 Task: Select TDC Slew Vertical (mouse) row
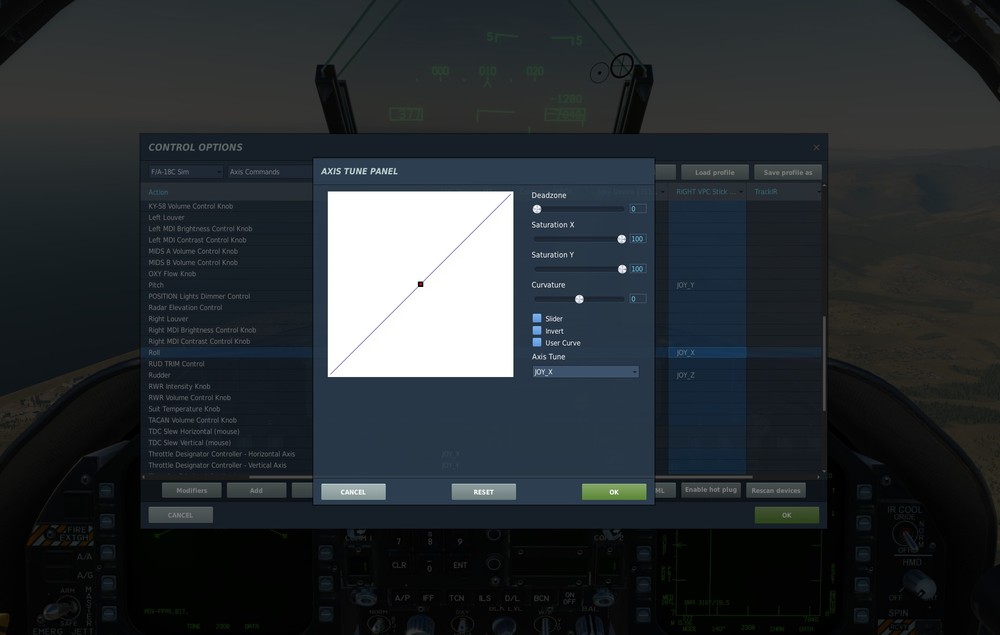226,442
